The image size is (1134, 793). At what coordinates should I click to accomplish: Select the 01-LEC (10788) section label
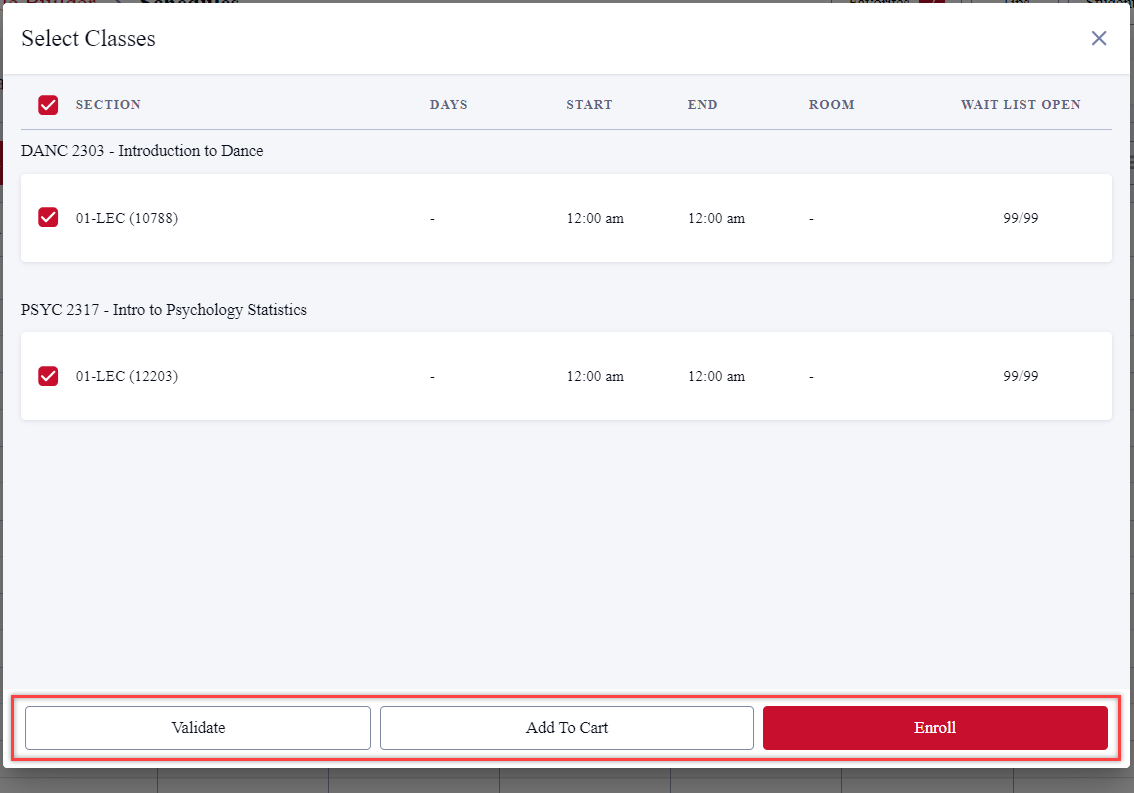click(x=127, y=218)
